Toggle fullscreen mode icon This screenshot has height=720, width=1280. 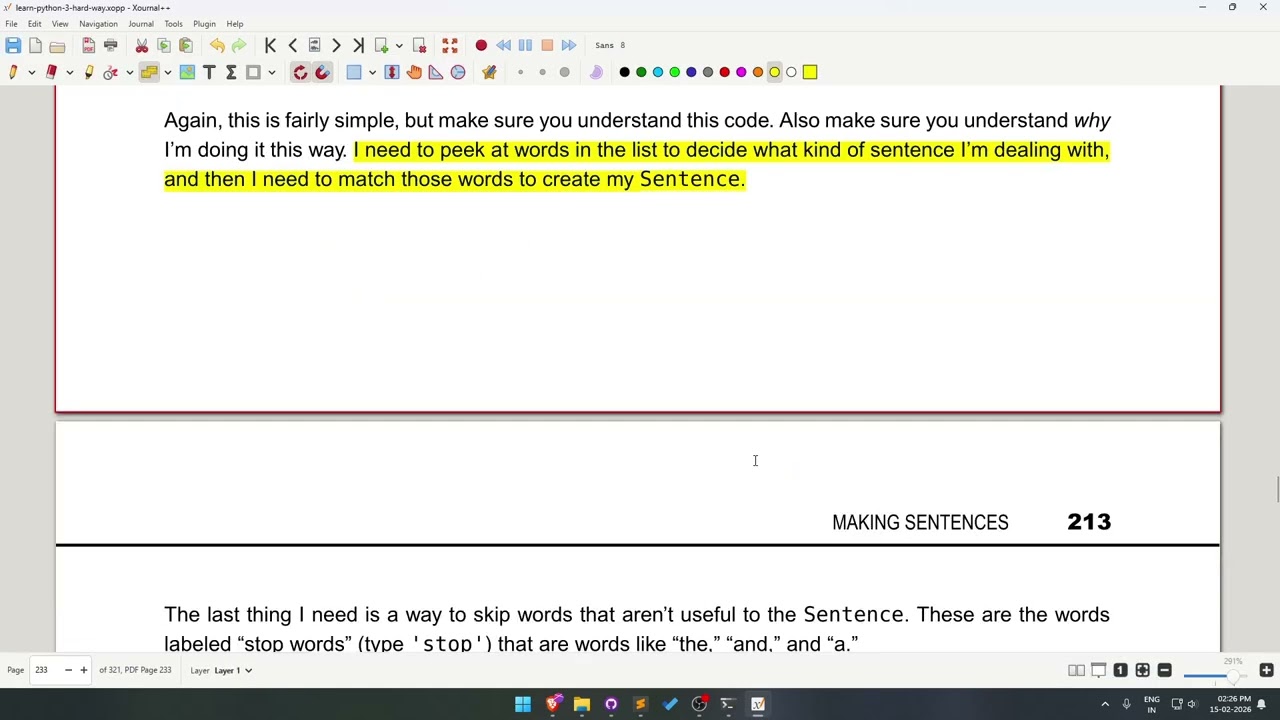click(450, 45)
